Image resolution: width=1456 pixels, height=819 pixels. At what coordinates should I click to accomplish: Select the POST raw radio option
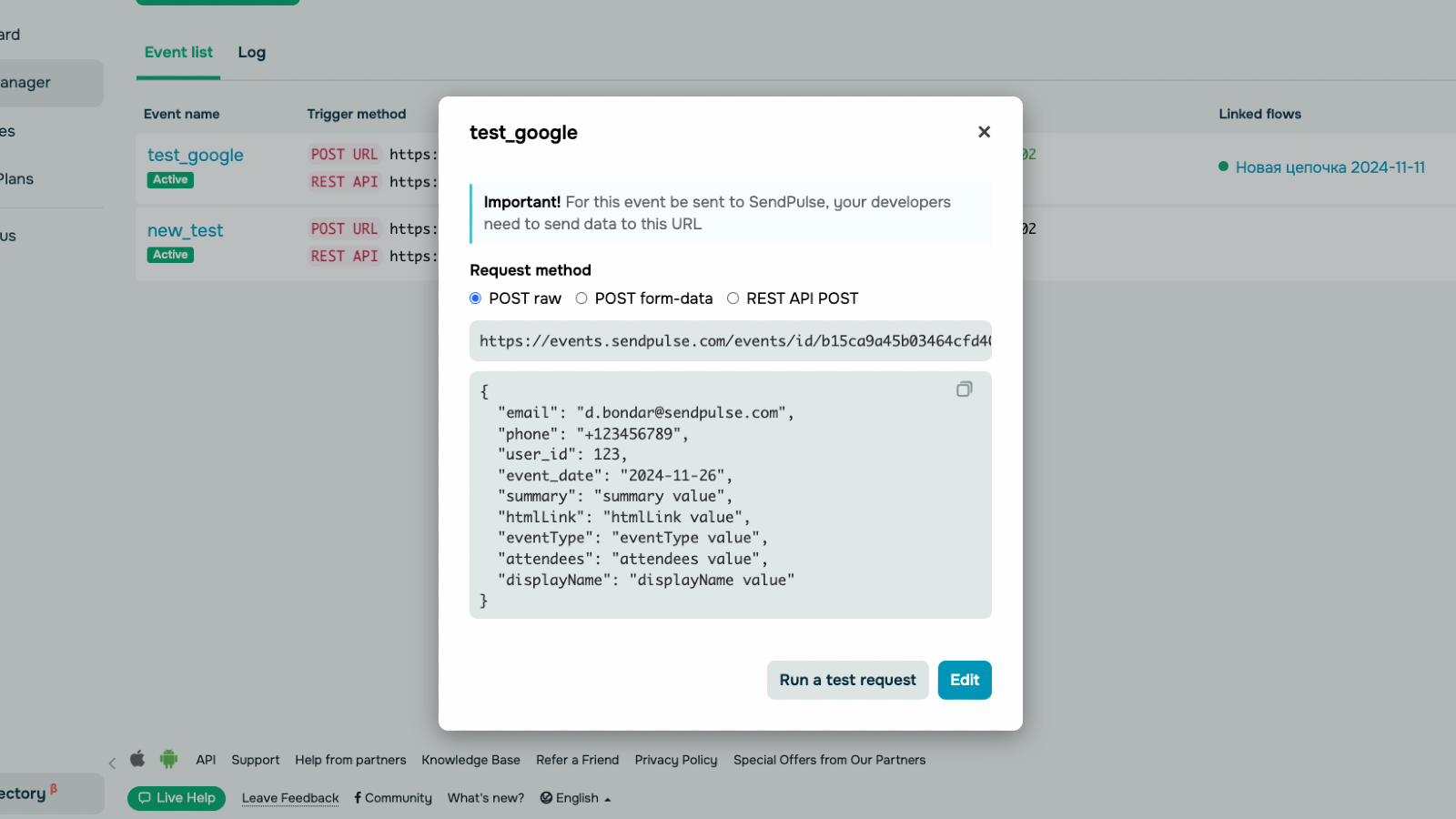[x=475, y=298]
